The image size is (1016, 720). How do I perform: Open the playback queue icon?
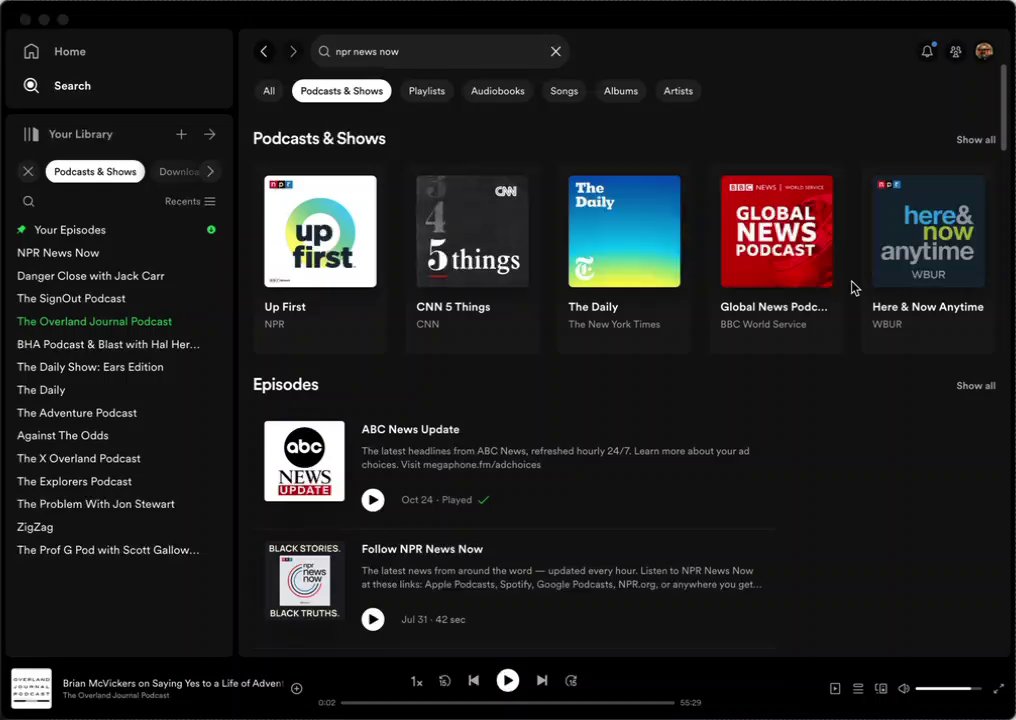click(858, 688)
